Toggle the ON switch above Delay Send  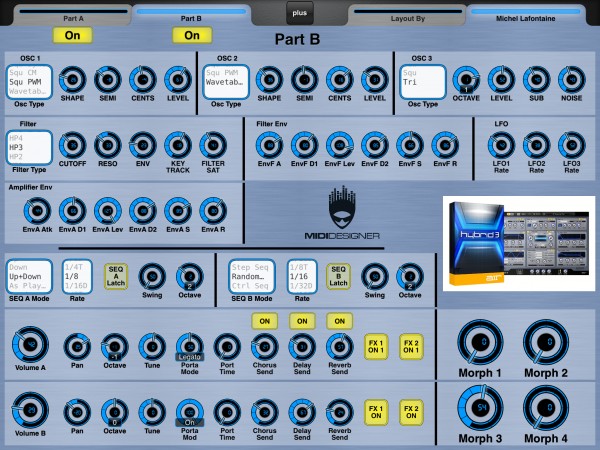coord(302,321)
